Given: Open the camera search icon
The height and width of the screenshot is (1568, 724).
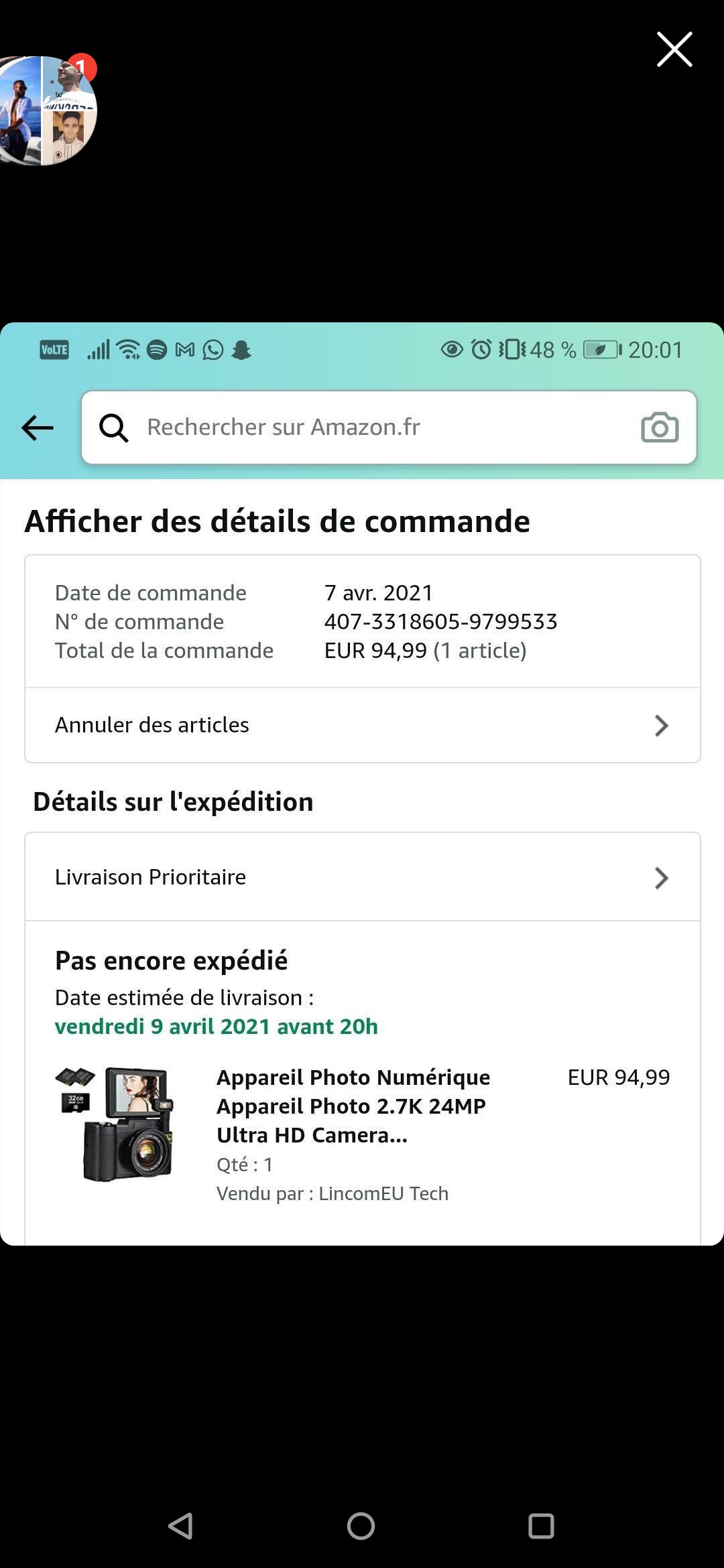Looking at the screenshot, I should (x=660, y=428).
